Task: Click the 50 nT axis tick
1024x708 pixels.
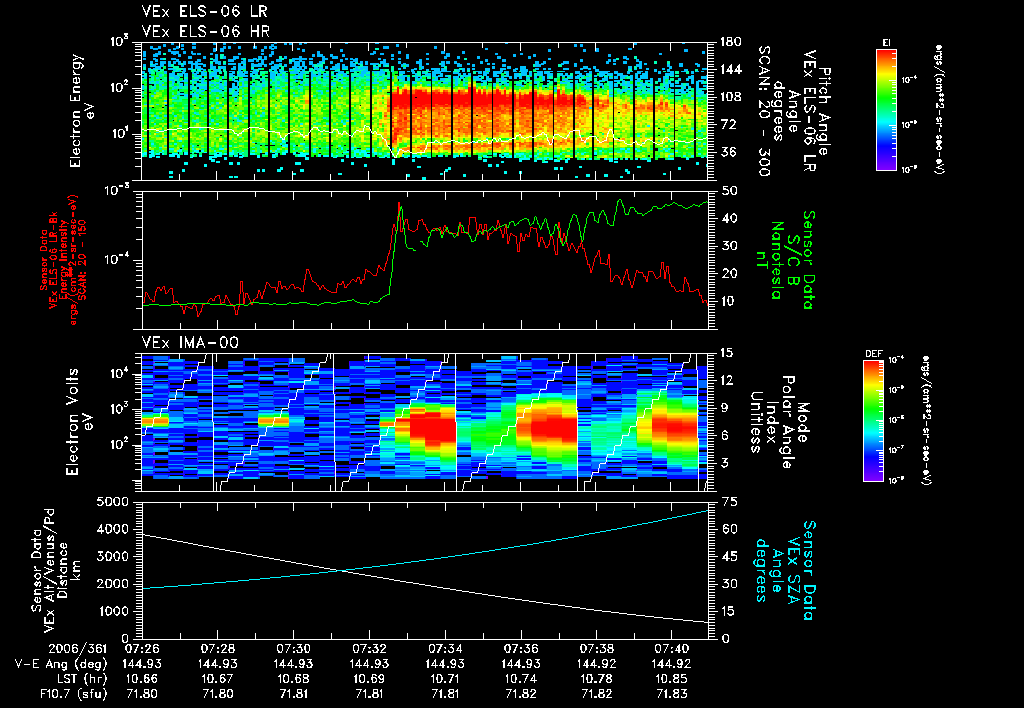Action: [730, 191]
